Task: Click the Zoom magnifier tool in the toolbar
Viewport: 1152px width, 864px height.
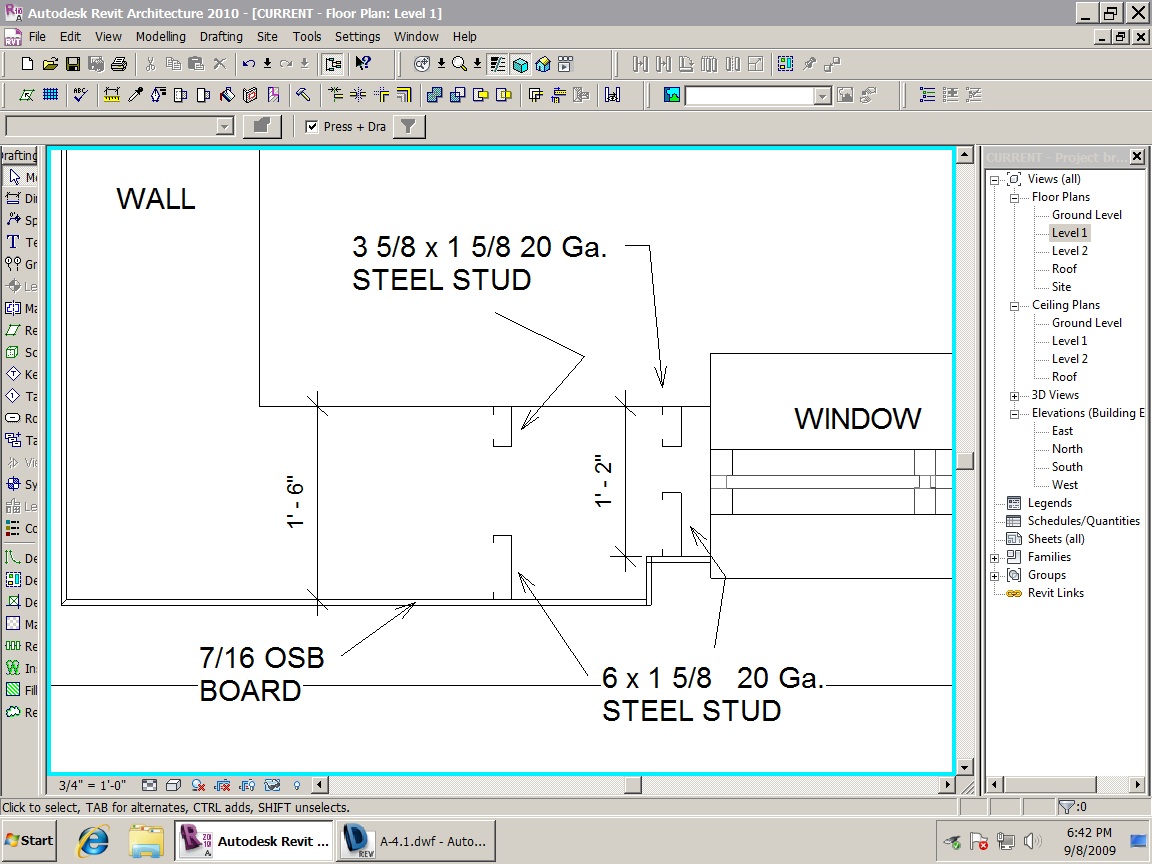Action: (459, 64)
